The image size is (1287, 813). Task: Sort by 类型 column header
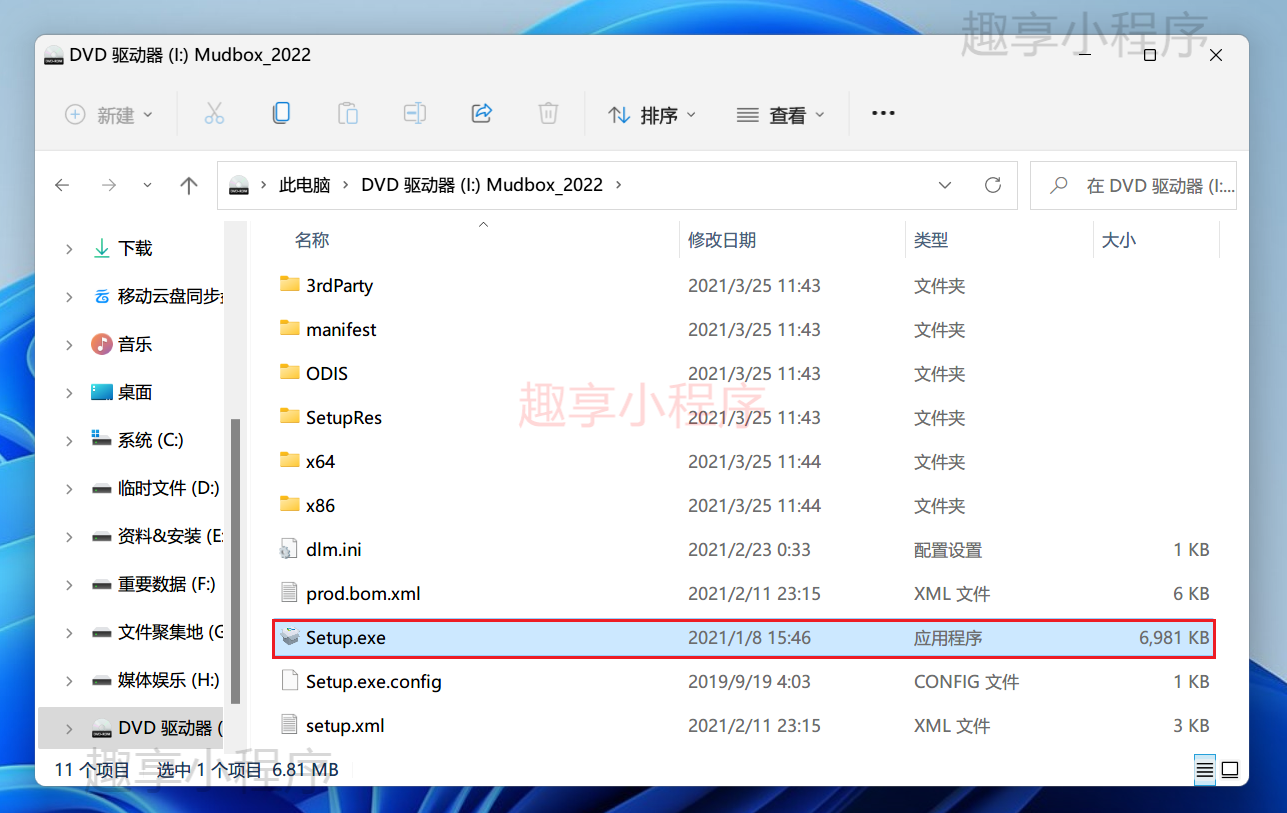click(x=931, y=240)
